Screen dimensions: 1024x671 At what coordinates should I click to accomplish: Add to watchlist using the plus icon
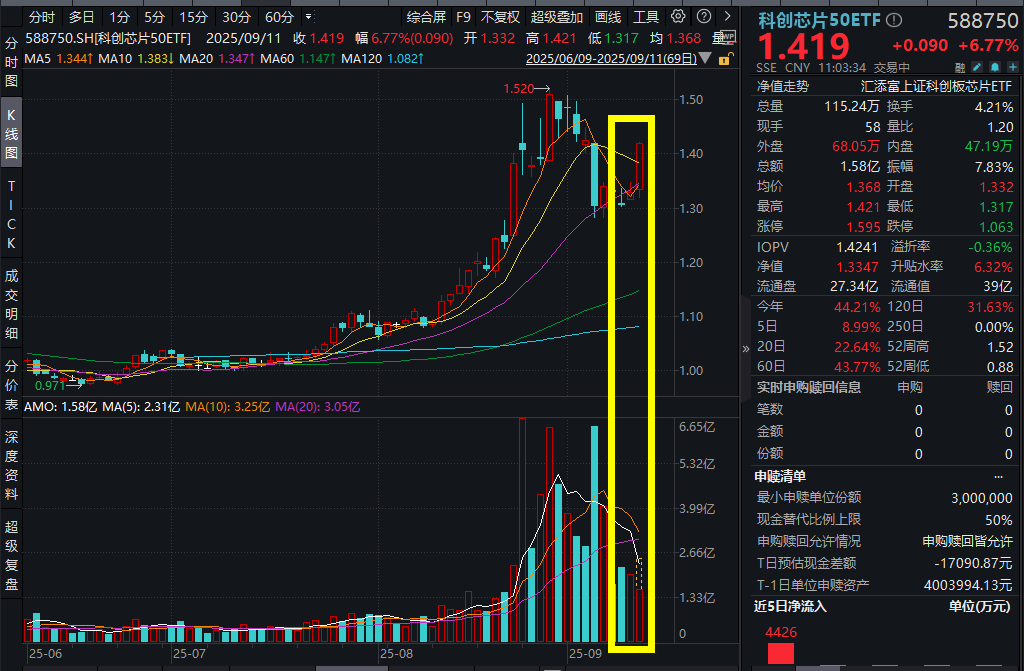(x=1014, y=66)
